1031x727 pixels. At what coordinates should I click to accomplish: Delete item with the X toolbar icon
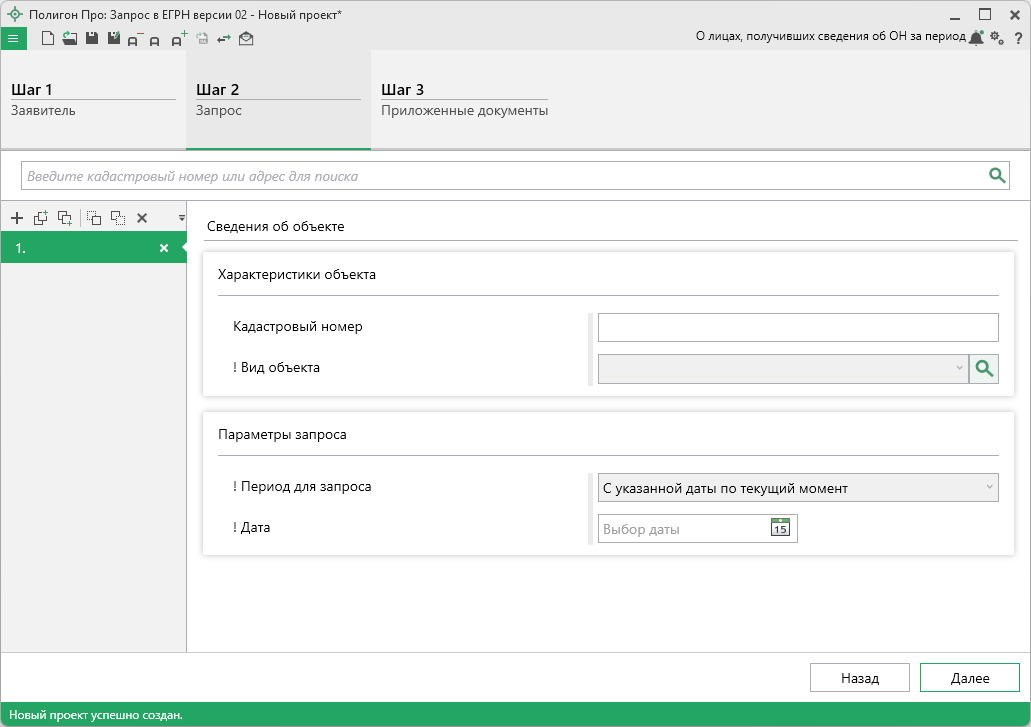click(142, 218)
